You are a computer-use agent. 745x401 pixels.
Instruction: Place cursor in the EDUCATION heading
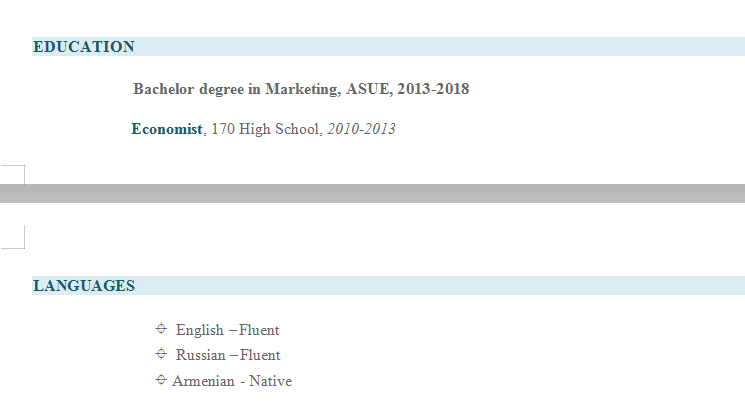click(84, 47)
